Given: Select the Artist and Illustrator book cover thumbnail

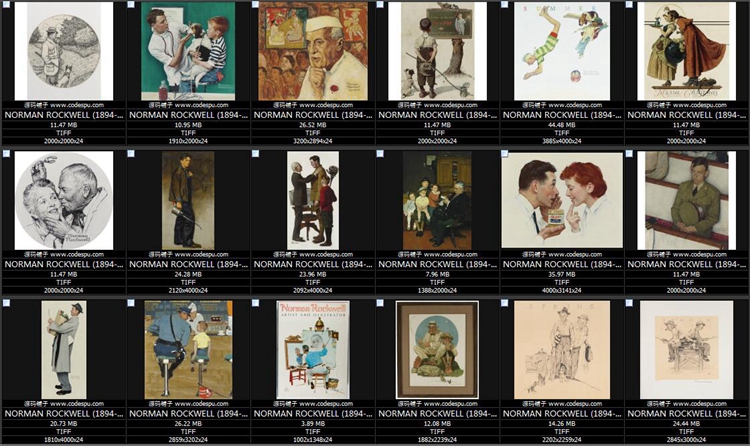Looking at the screenshot, I should click(x=313, y=350).
